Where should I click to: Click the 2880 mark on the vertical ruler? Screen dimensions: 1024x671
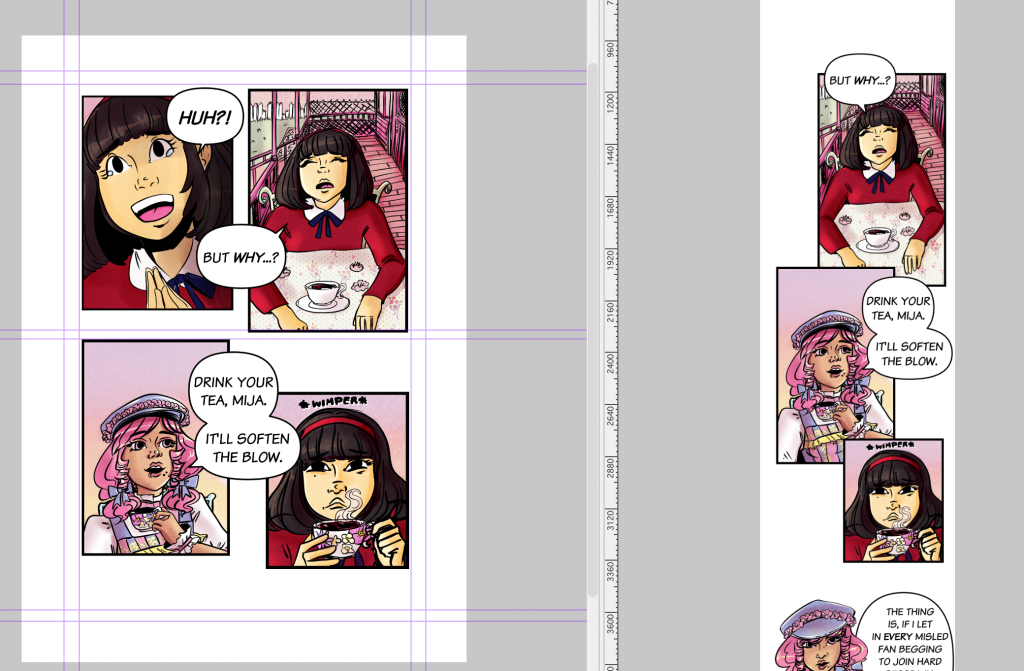coord(610,468)
